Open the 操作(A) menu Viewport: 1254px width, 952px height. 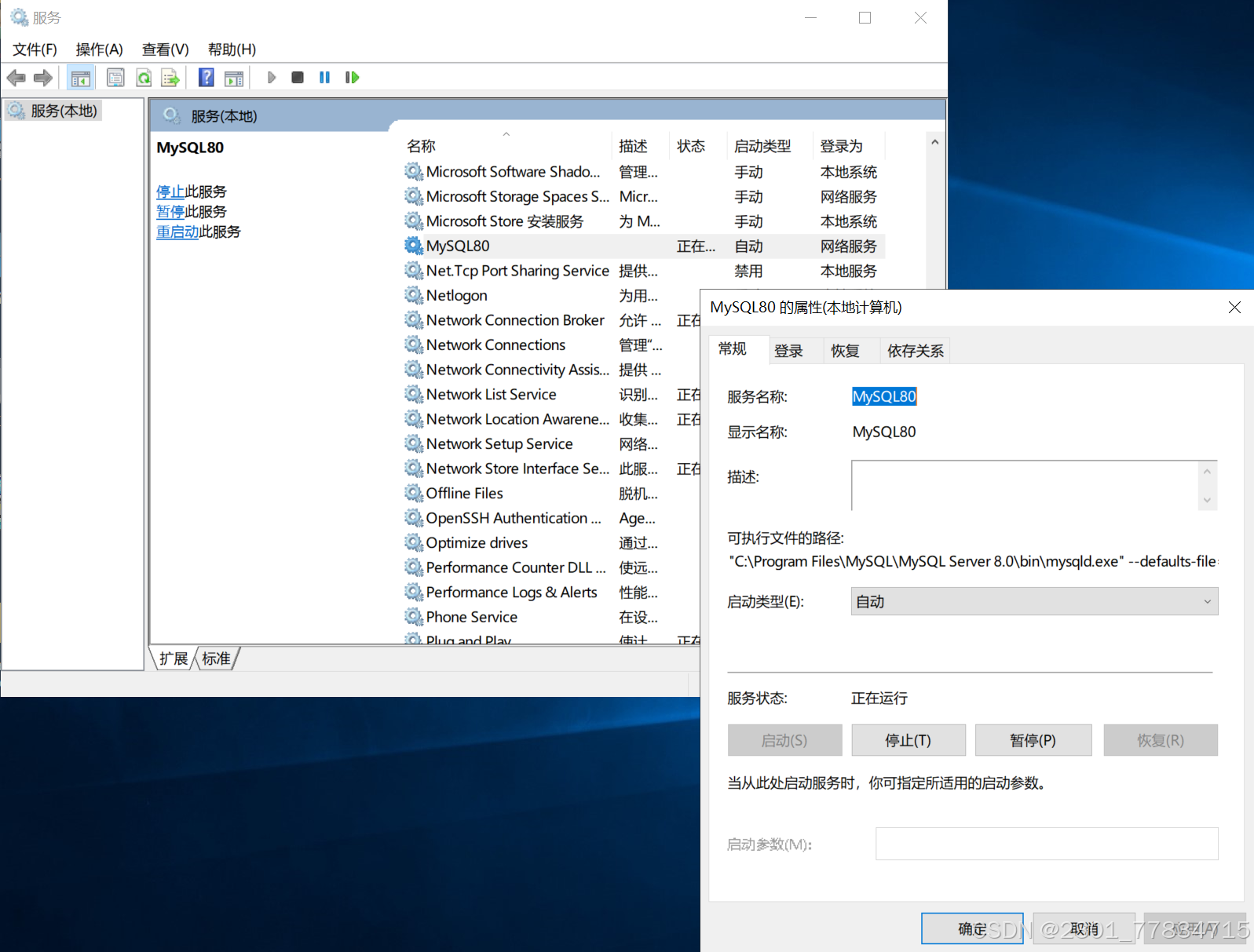(x=99, y=49)
